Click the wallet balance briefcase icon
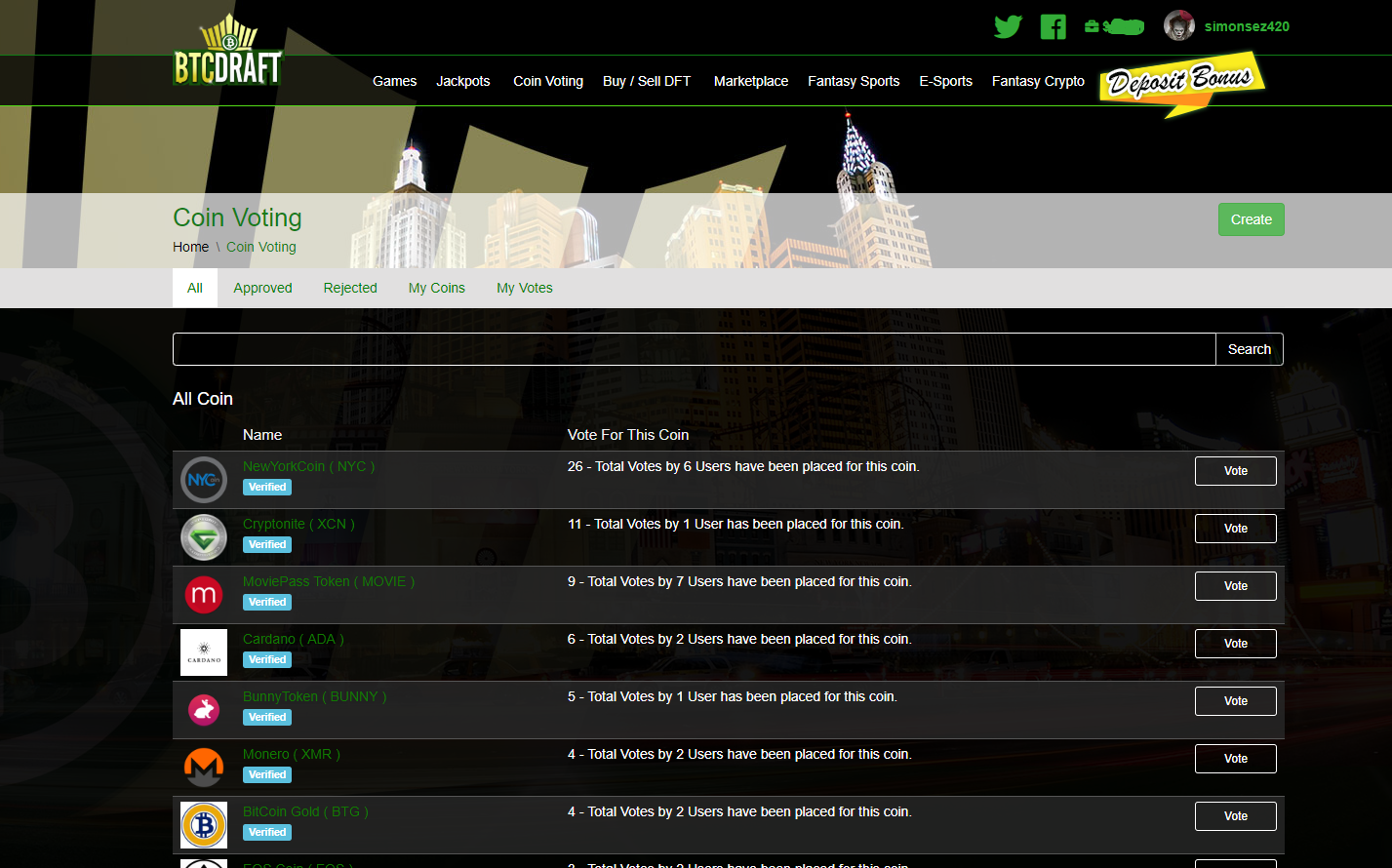 pyautogui.click(x=1092, y=26)
